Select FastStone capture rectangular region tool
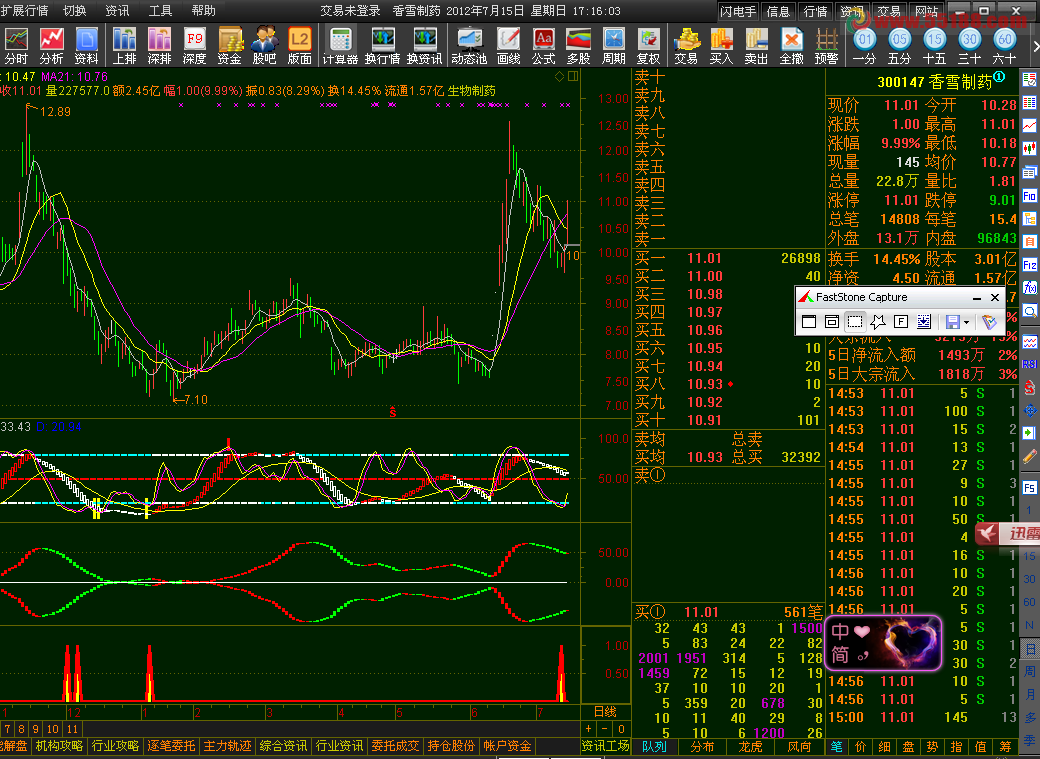The height and width of the screenshot is (759, 1040). 855,322
